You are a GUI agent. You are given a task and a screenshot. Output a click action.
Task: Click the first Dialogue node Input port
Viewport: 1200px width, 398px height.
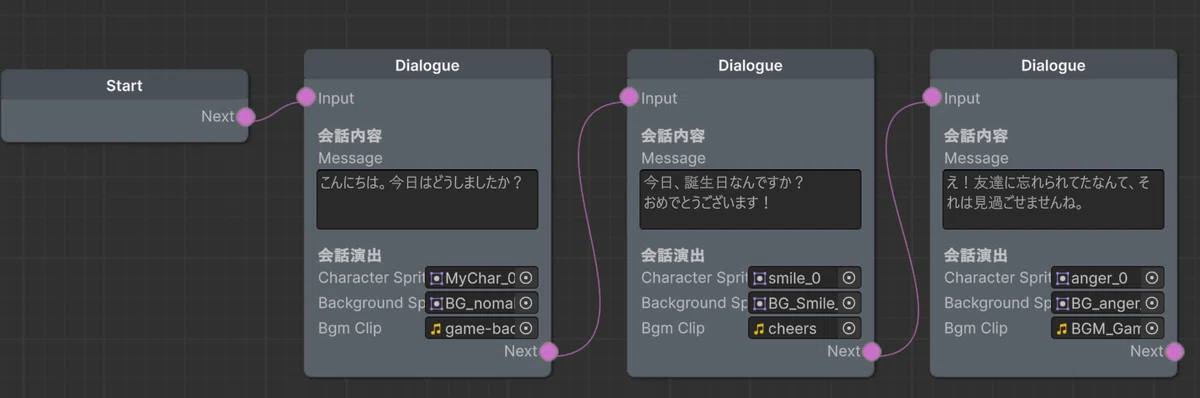pos(307,97)
